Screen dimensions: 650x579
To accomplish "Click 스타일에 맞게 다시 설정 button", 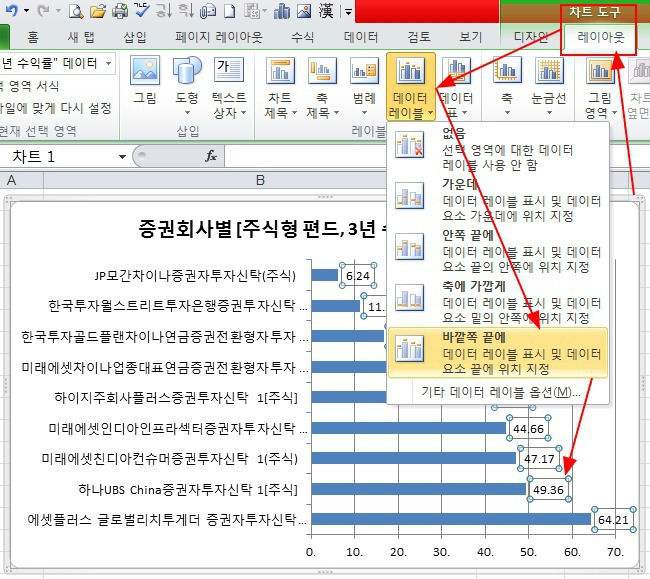I will [56, 108].
